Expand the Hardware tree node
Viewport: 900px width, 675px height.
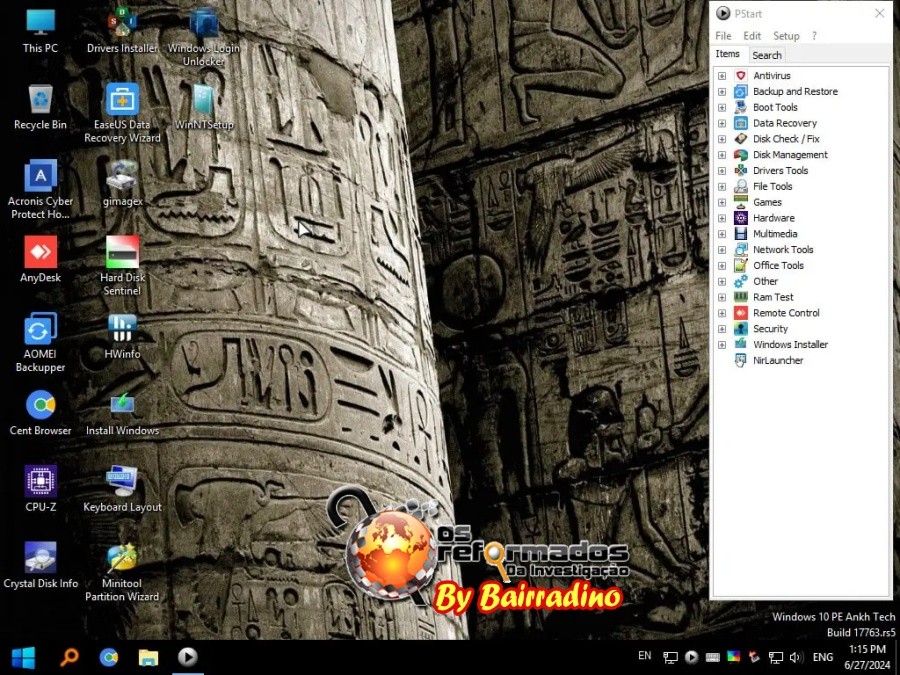722,218
